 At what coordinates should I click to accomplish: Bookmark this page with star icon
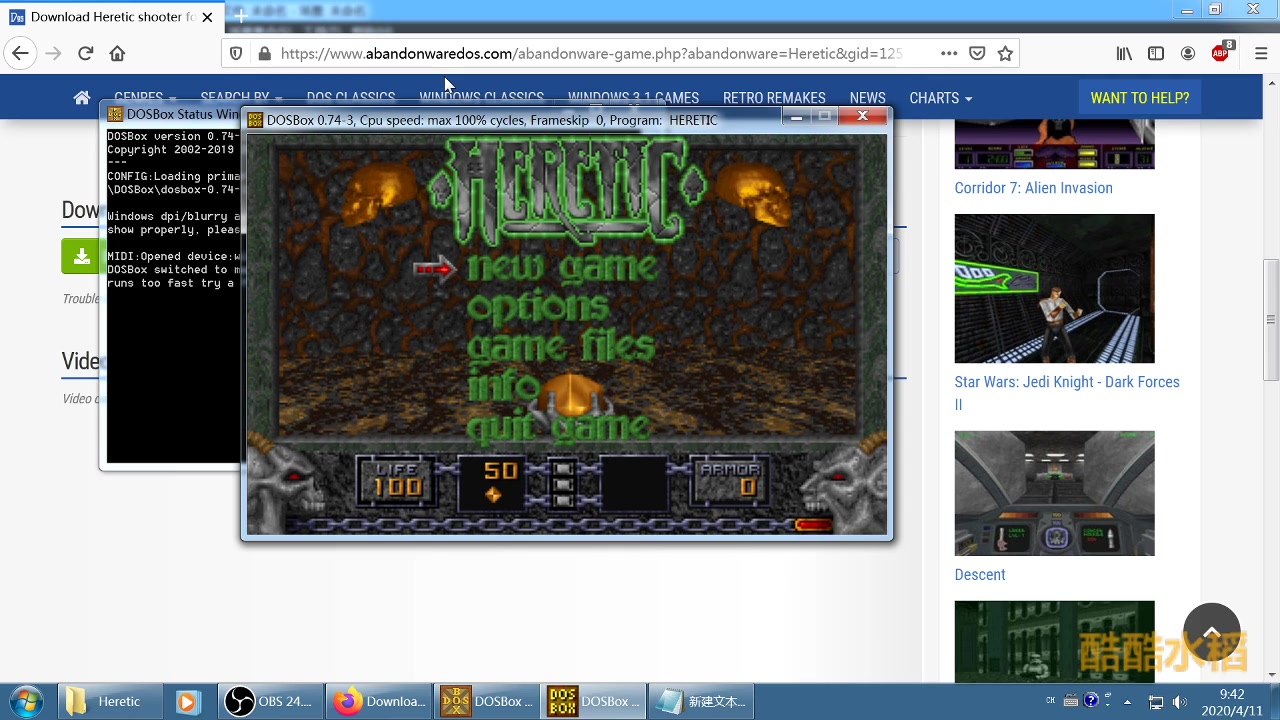pyautogui.click(x=1005, y=54)
